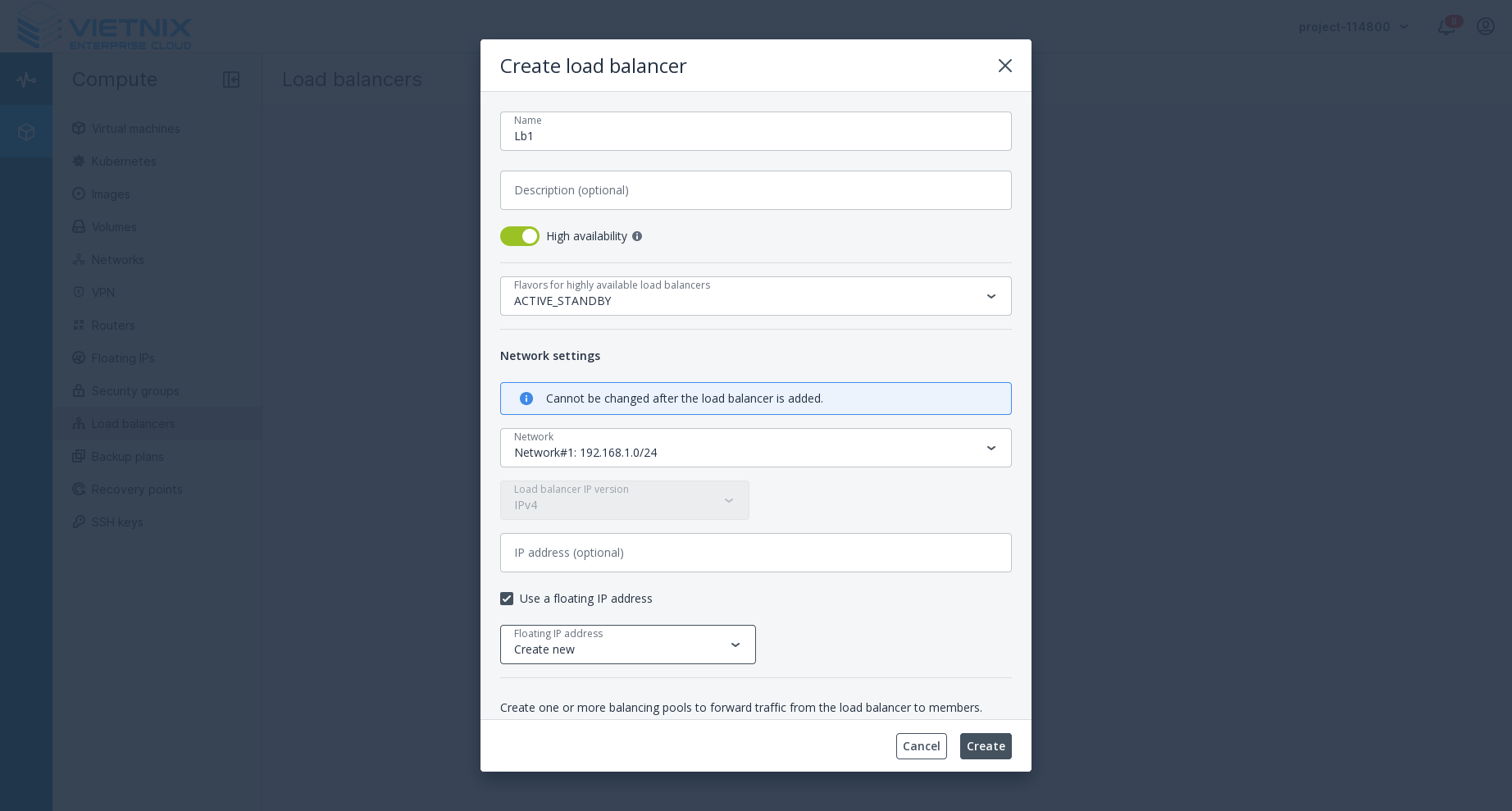Click the Cancel button
This screenshot has width=1512, height=811.
(x=921, y=746)
